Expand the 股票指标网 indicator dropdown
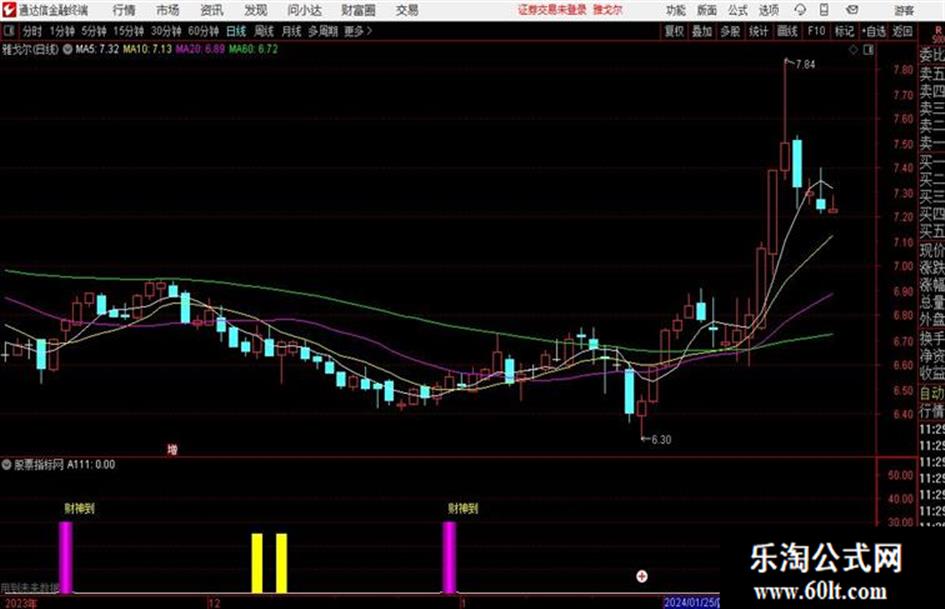This screenshot has width=945, height=609. (x=7, y=465)
